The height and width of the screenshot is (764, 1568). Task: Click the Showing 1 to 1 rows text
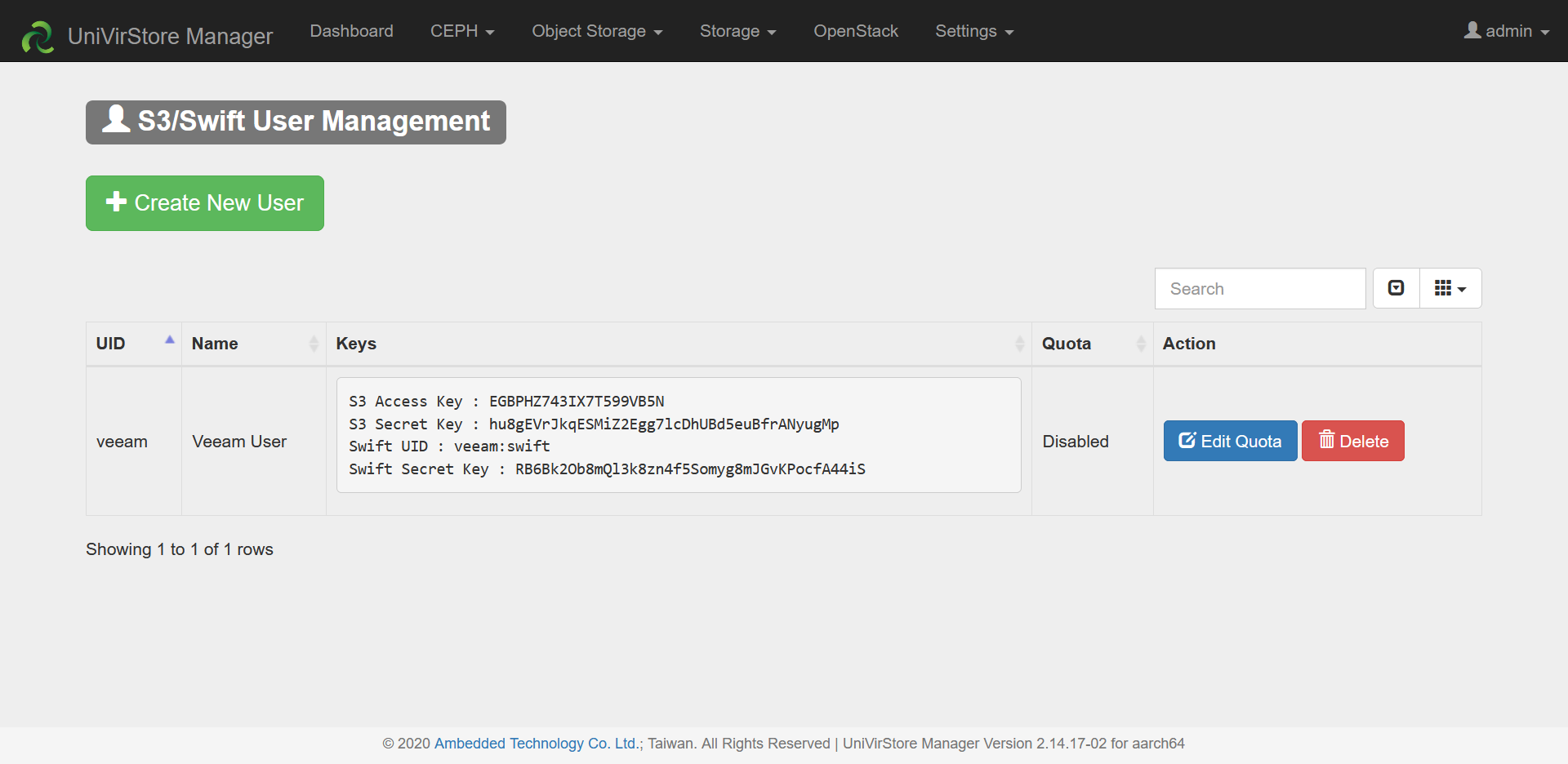click(180, 549)
